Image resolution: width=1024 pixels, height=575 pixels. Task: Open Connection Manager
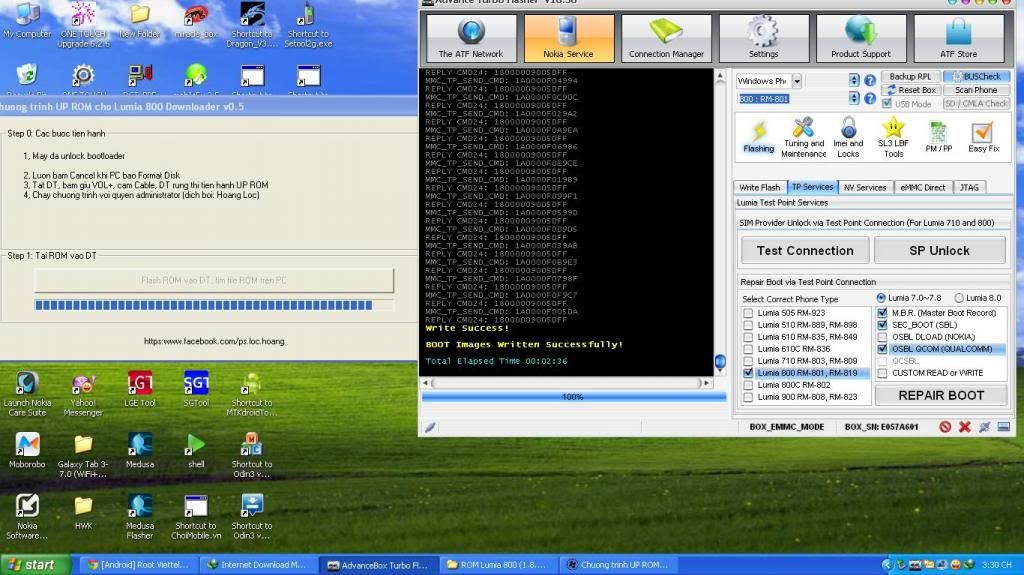coord(666,39)
